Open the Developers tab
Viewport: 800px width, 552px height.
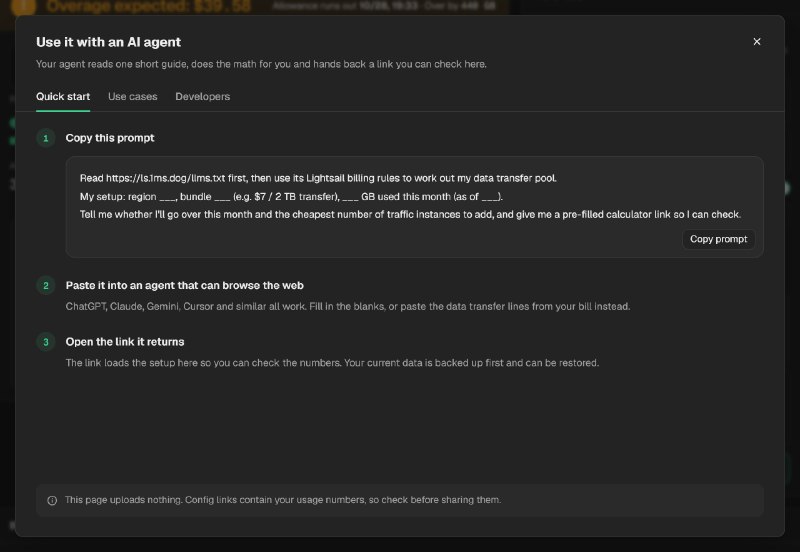203,96
